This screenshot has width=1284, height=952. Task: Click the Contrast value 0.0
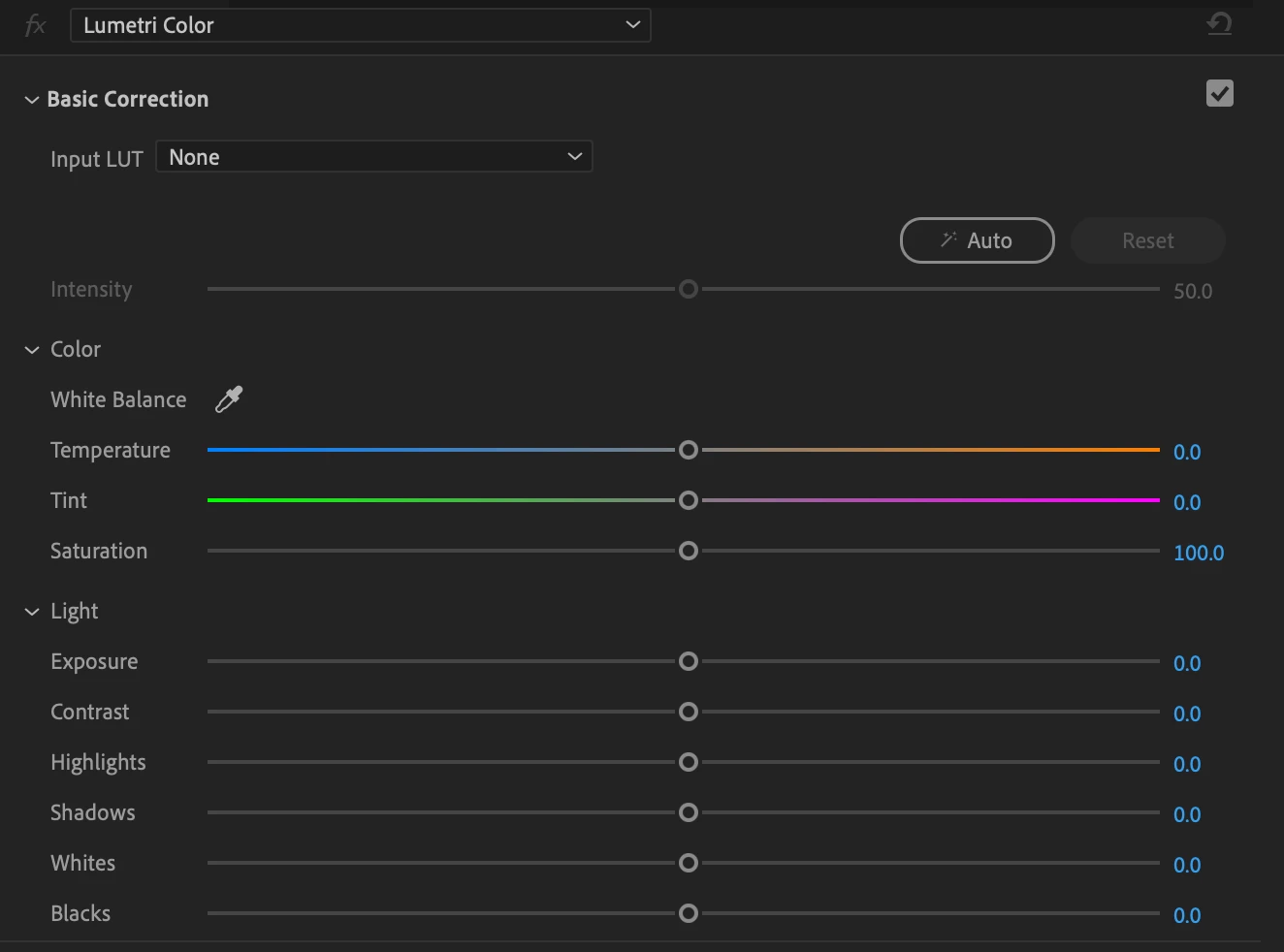[1187, 714]
